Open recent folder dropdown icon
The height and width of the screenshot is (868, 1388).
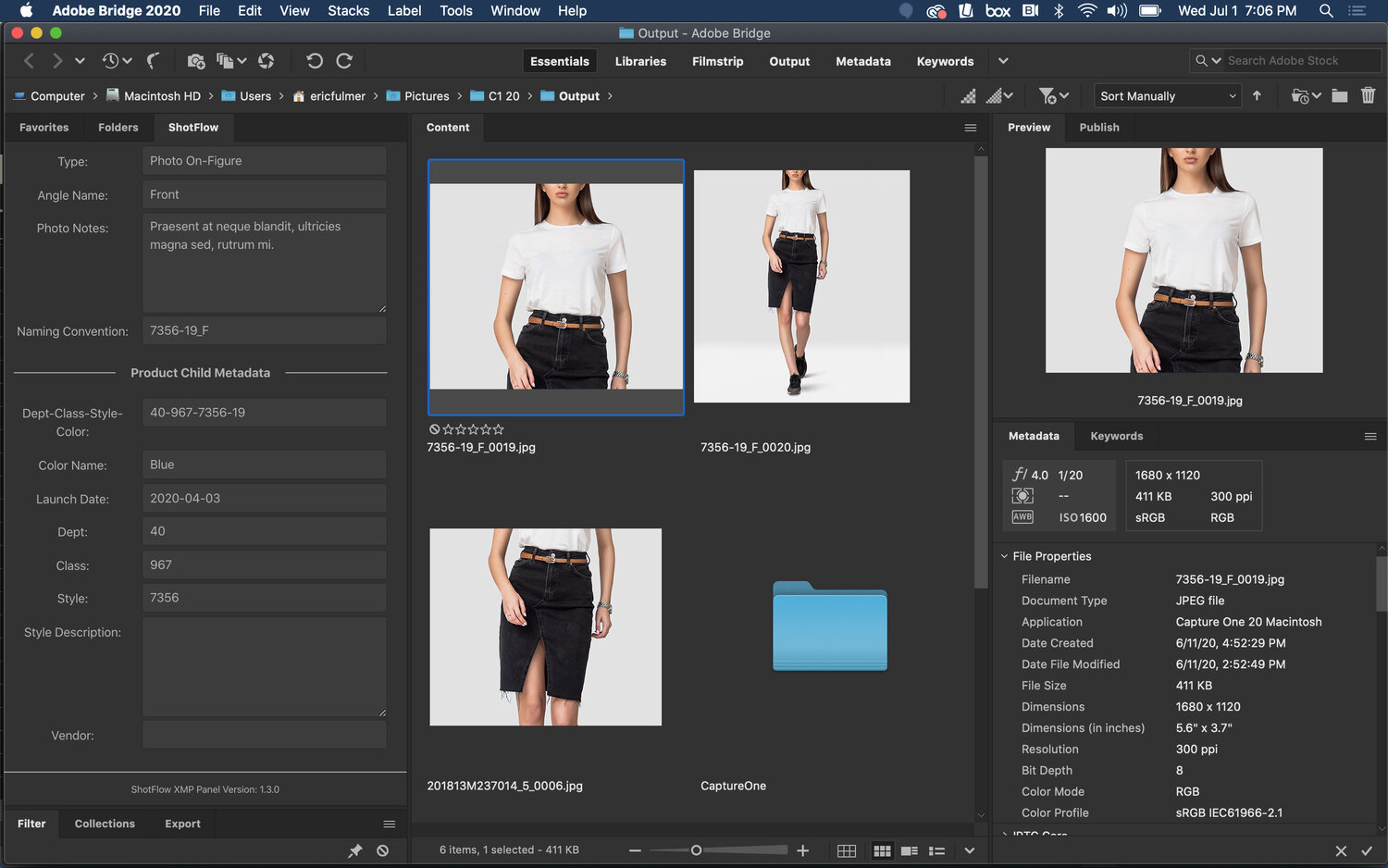[x=1307, y=95]
